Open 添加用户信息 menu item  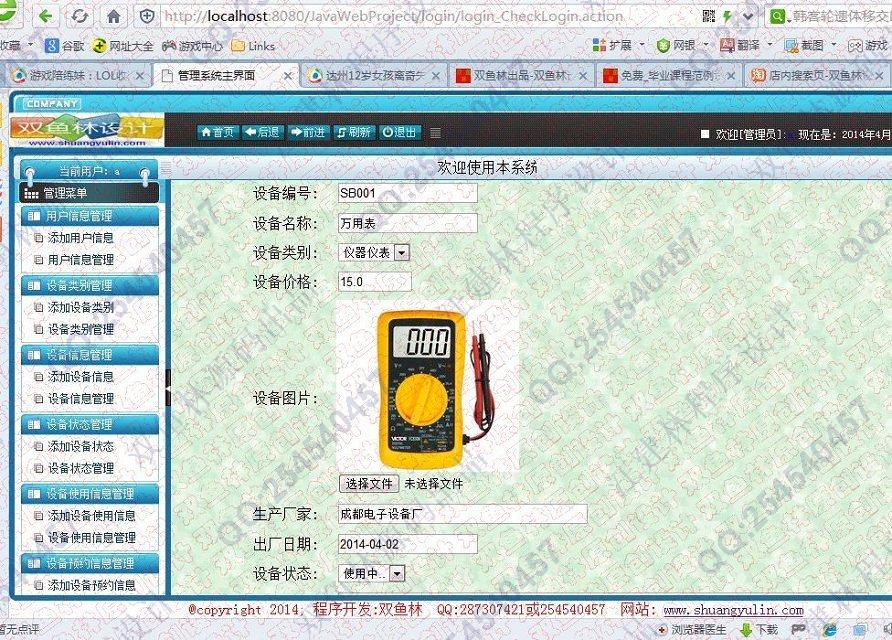point(80,238)
